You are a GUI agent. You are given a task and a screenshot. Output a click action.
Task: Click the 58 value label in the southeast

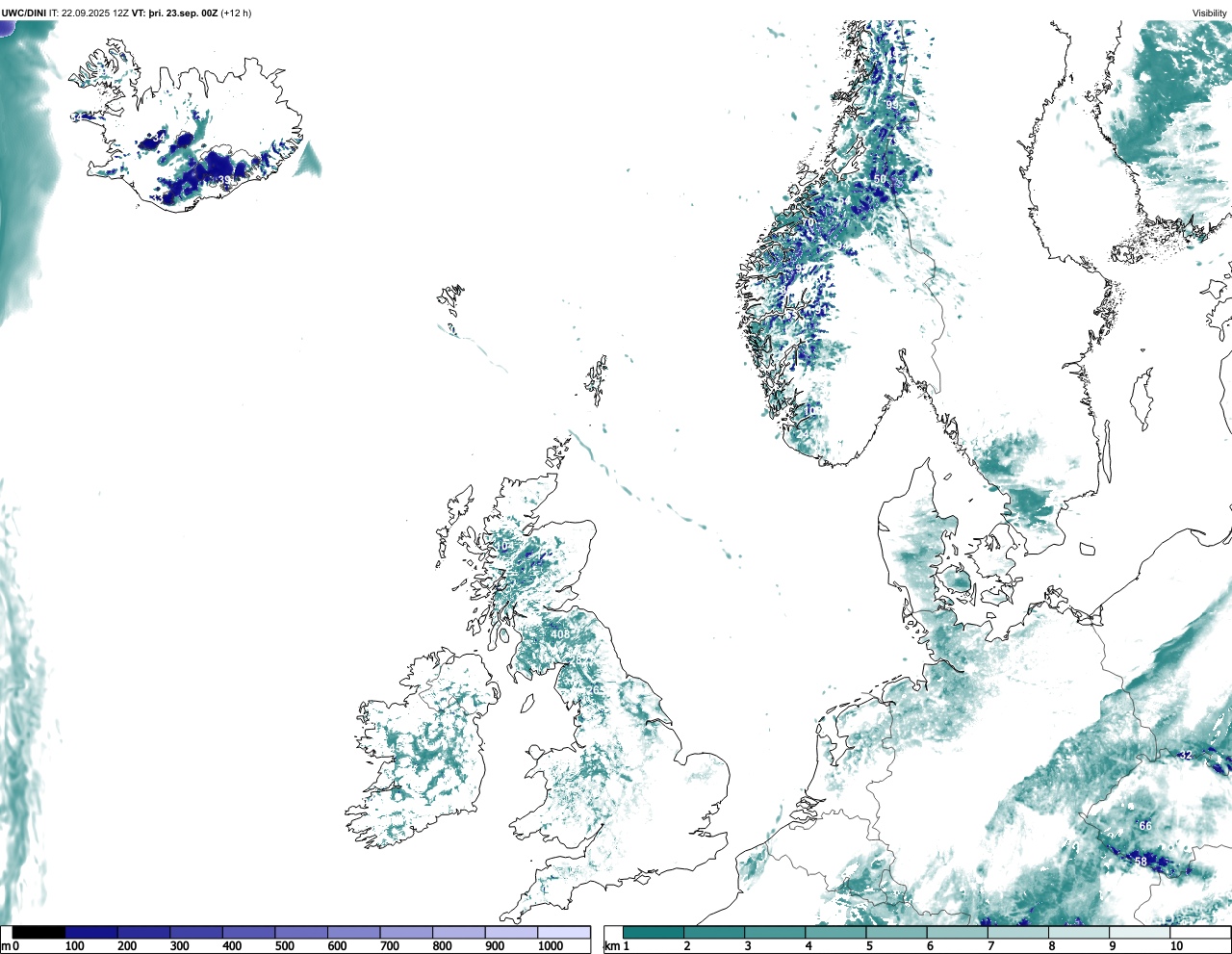[x=1141, y=862]
